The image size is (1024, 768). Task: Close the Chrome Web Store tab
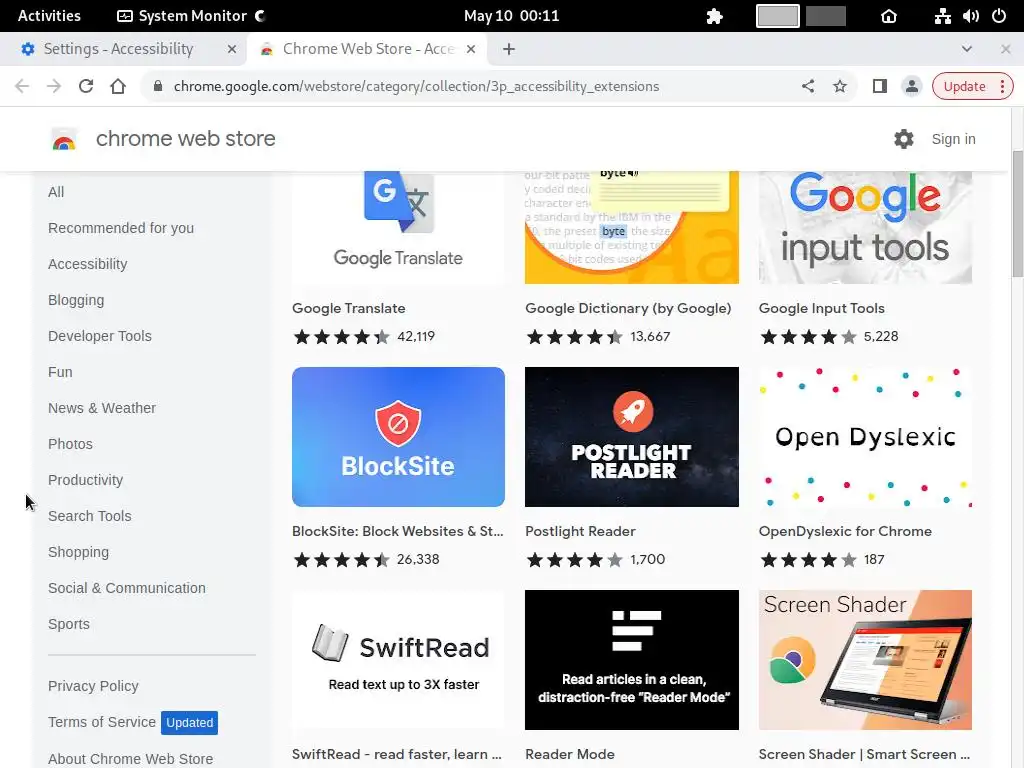click(471, 49)
